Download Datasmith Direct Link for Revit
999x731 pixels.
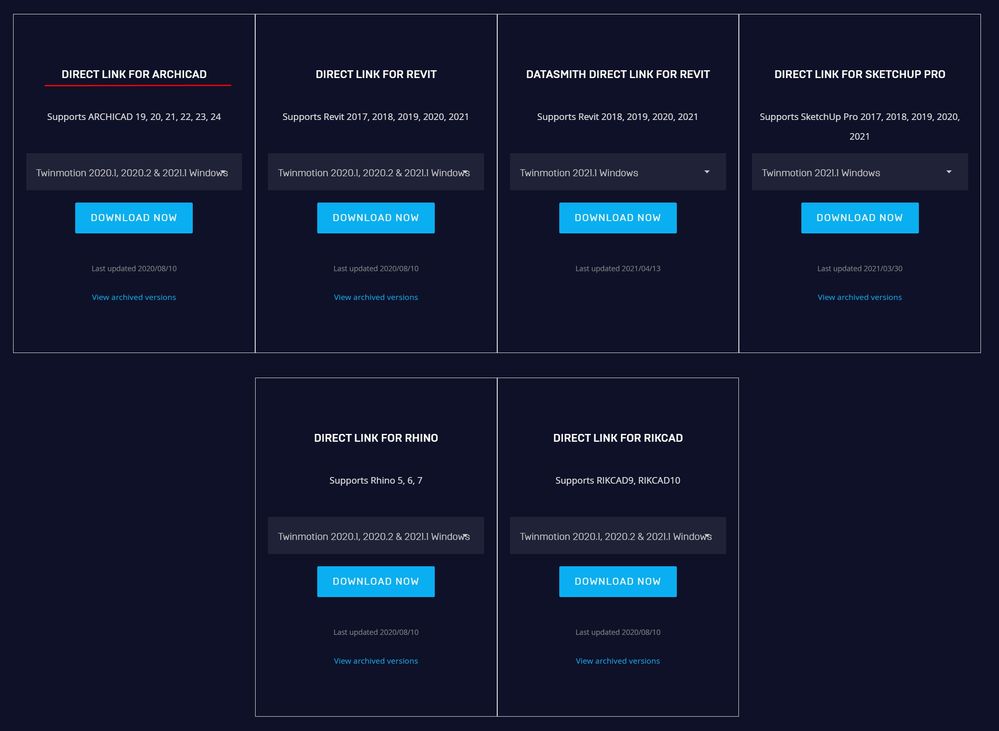click(618, 218)
